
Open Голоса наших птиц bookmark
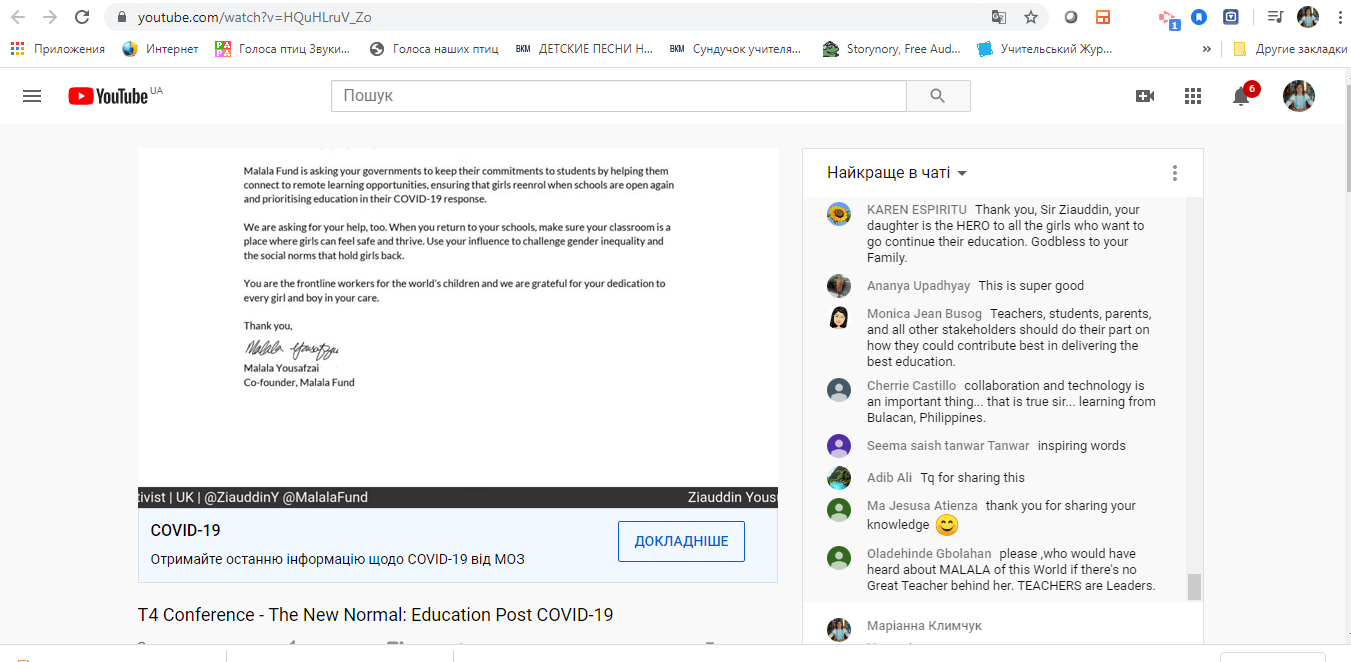click(x=434, y=49)
